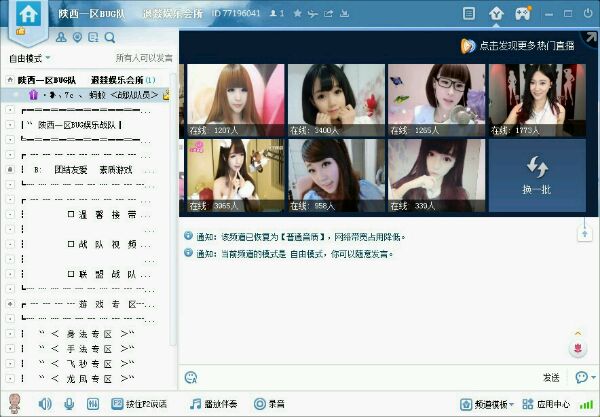This screenshot has width=600, height=417.
Task: Select user row 蚂蚁 <战队队员>
Action: (85, 95)
